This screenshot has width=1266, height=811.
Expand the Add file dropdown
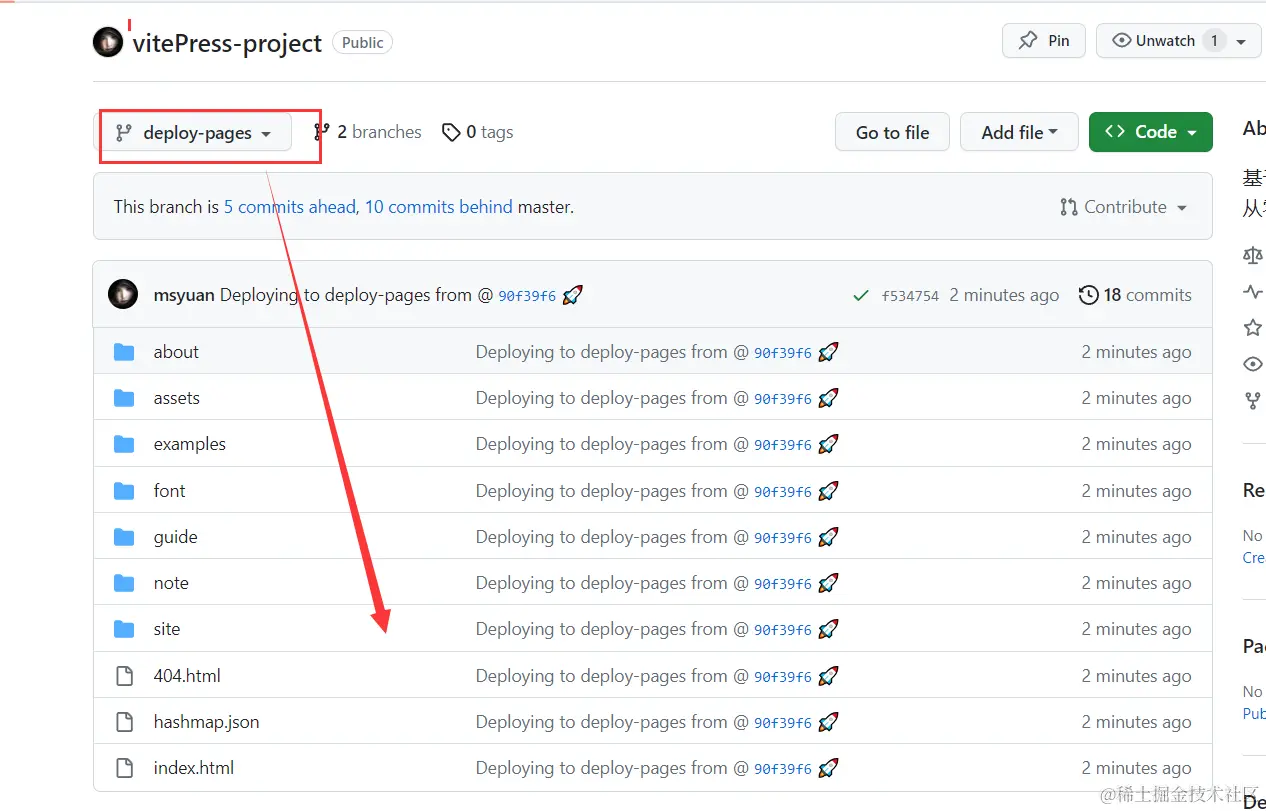(x=1019, y=132)
